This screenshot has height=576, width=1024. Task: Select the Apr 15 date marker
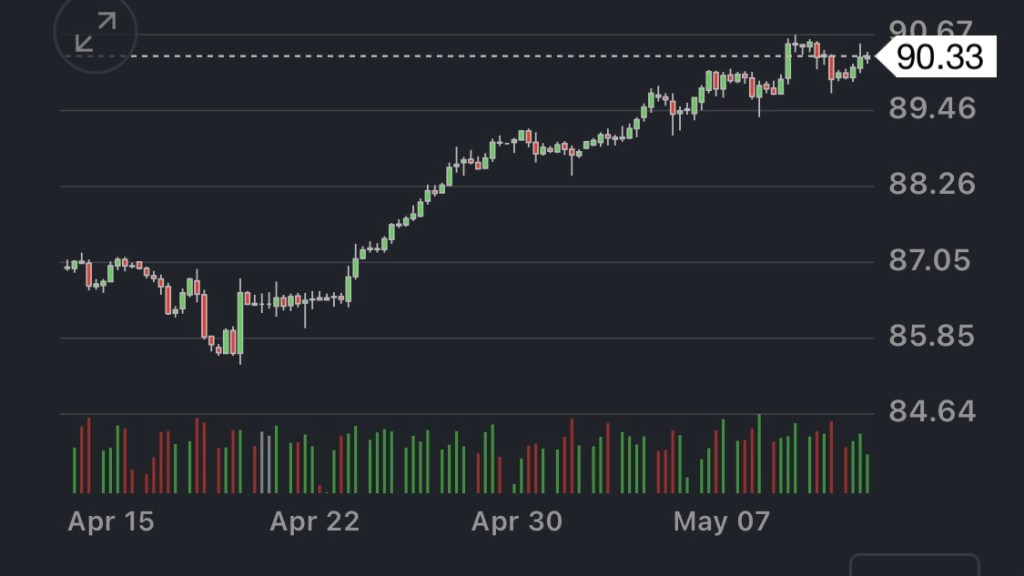[111, 521]
